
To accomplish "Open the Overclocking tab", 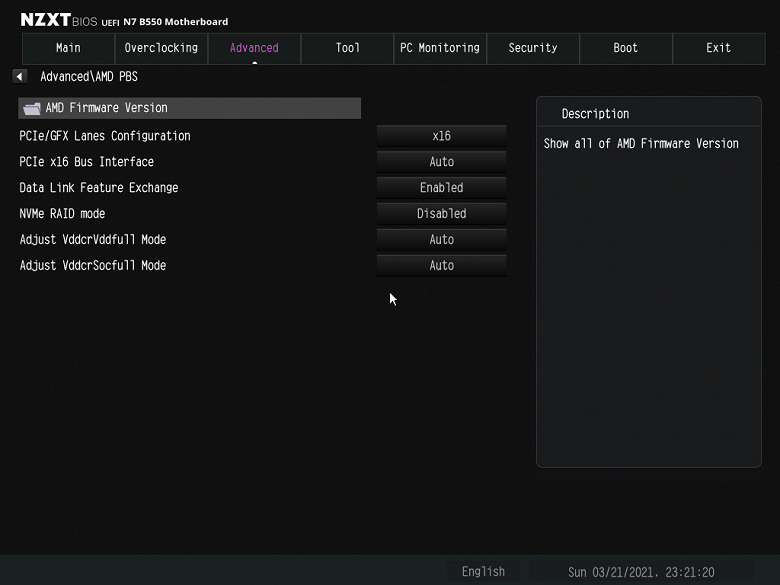I will [161, 48].
